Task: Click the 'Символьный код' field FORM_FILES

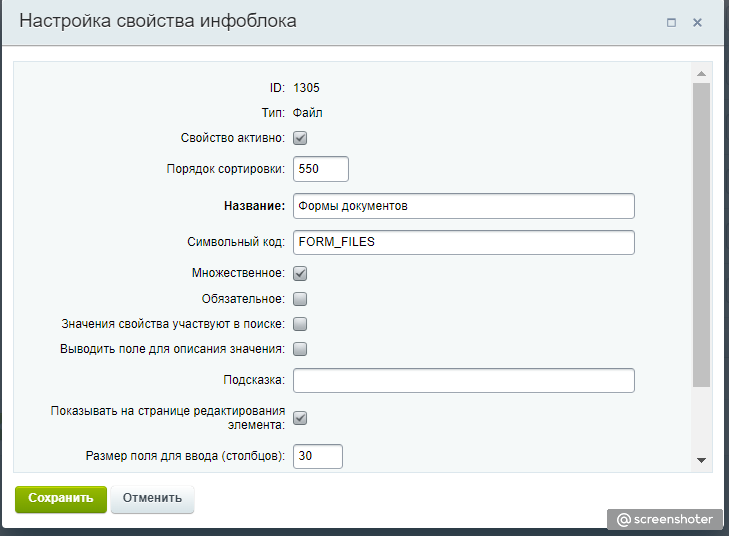Action: click(464, 242)
